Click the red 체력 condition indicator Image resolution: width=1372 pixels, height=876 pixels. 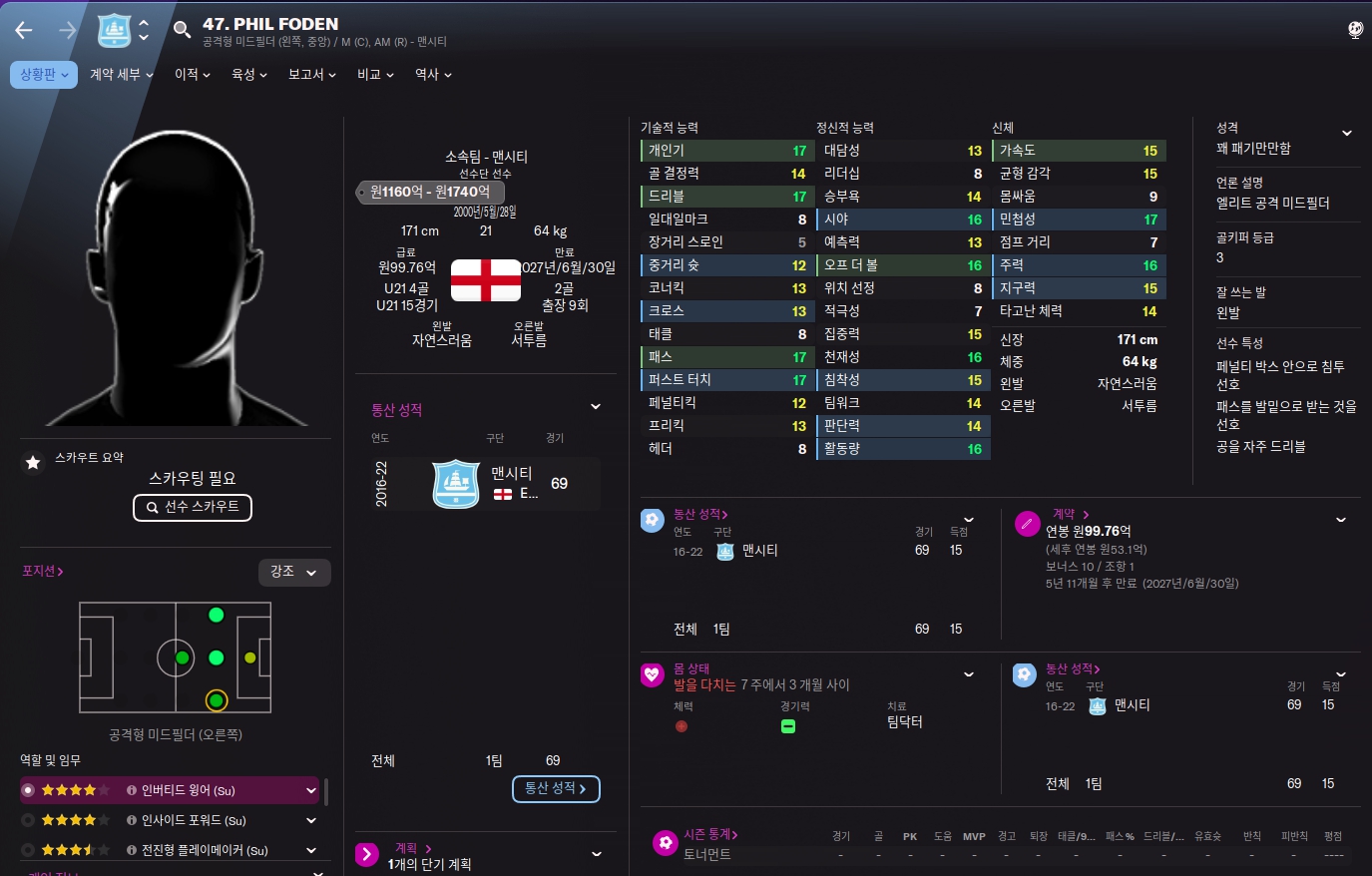point(681,726)
